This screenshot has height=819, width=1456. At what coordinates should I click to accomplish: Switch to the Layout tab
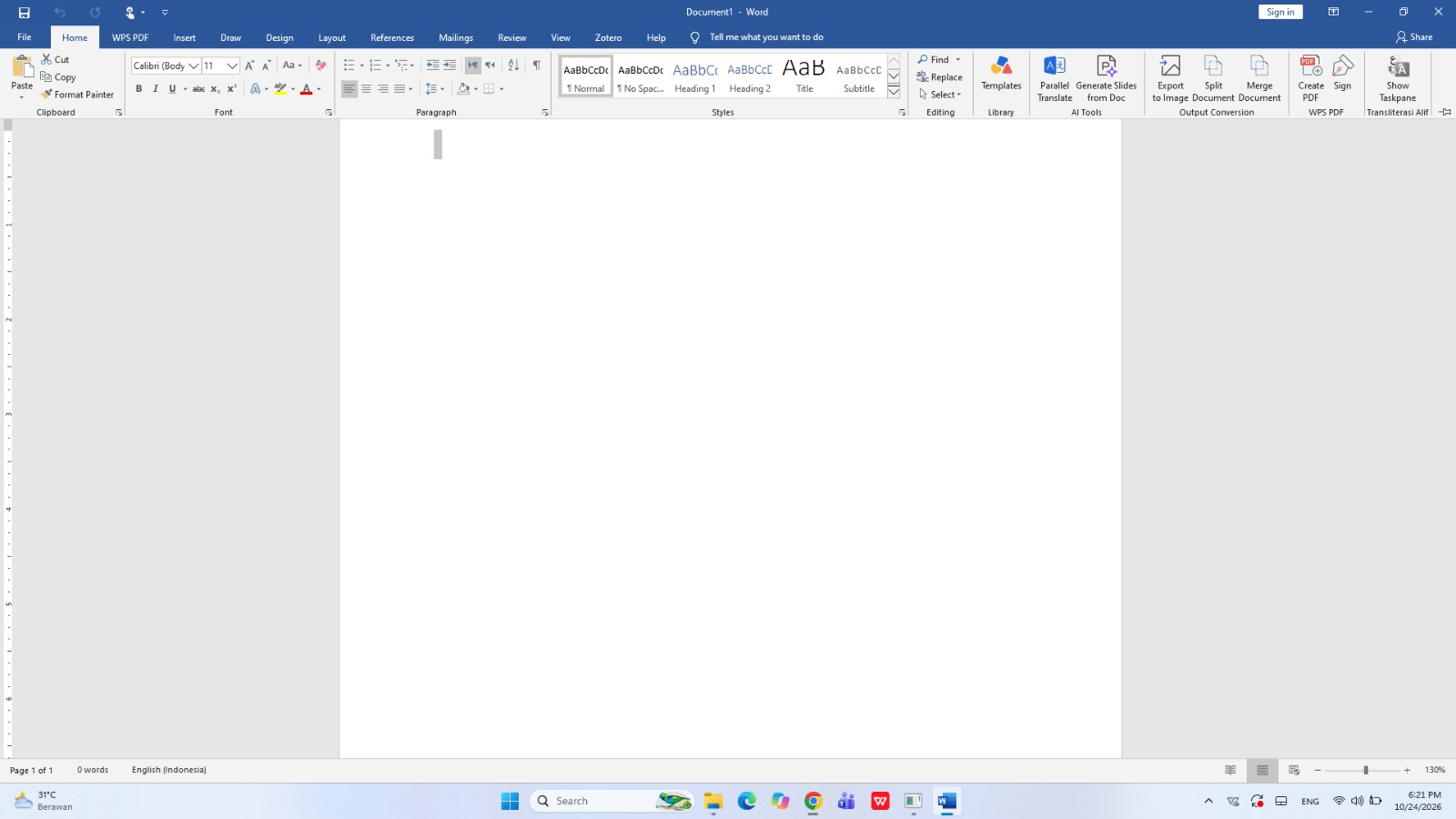tap(332, 37)
